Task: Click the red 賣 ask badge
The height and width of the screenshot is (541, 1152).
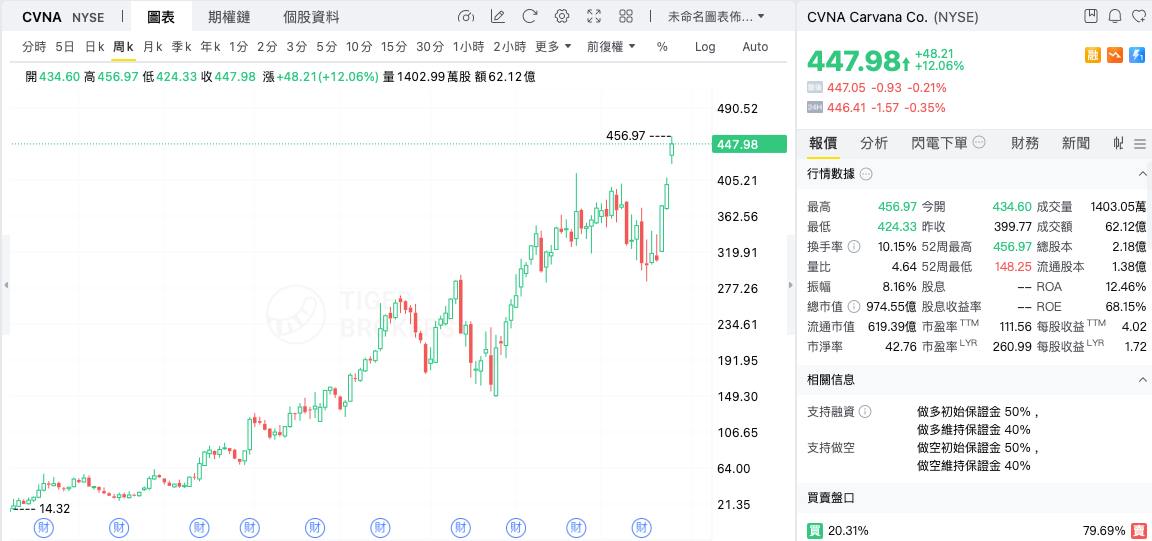Action: click(x=1138, y=530)
